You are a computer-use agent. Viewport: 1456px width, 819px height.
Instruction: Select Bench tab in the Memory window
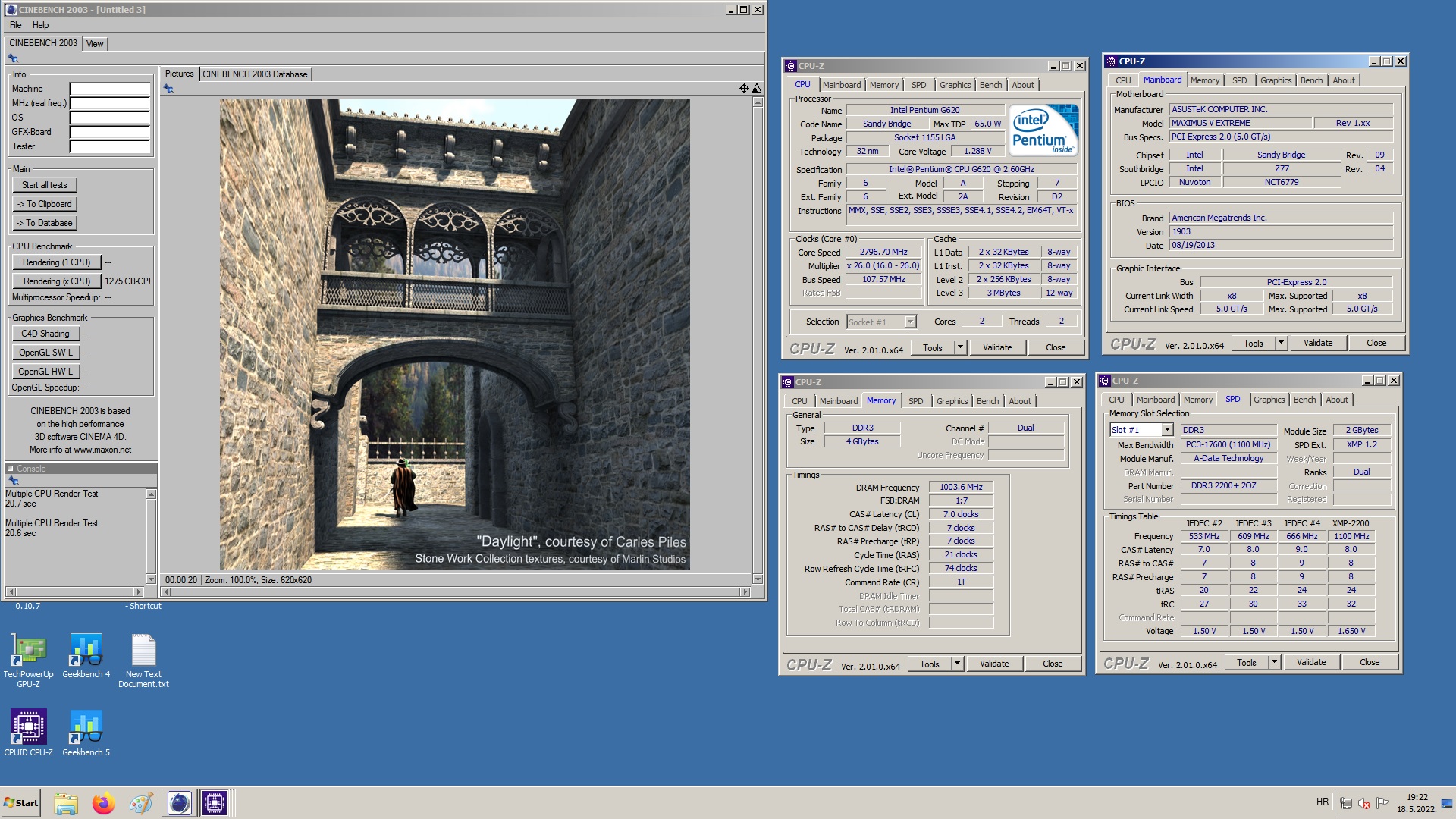[x=987, y=401]
